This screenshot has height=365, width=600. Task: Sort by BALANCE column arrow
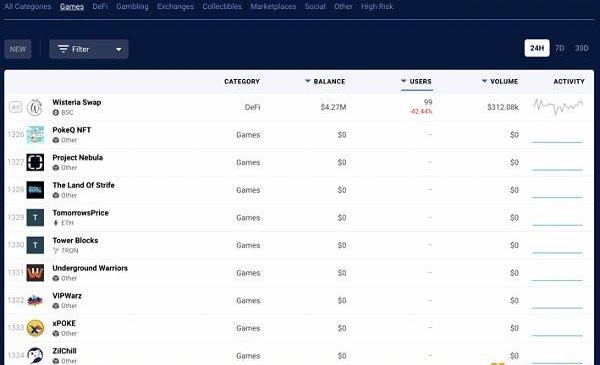coord(308,81)
